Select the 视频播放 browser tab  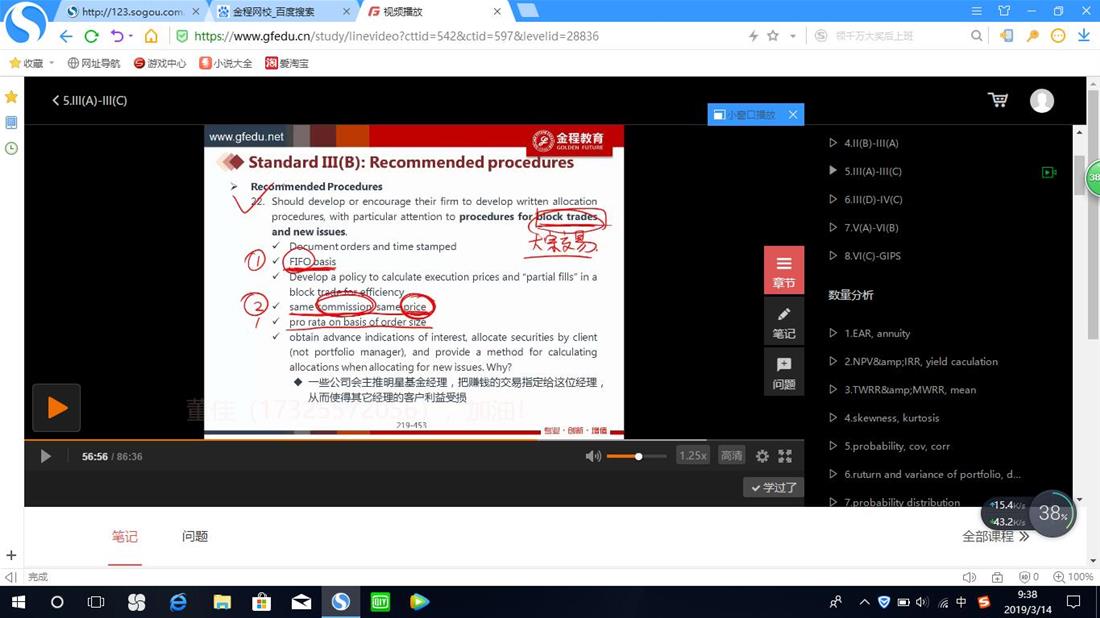[x=434, y=11]
